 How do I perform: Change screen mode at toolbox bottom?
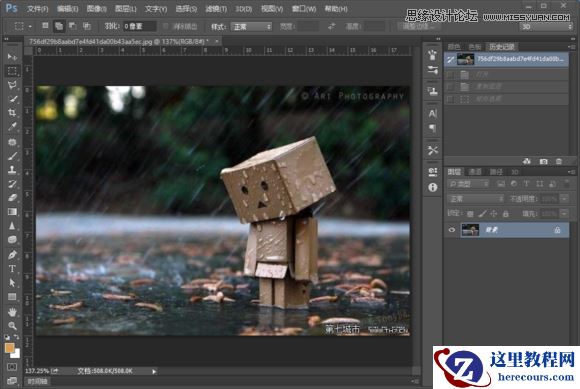(12, 380)
